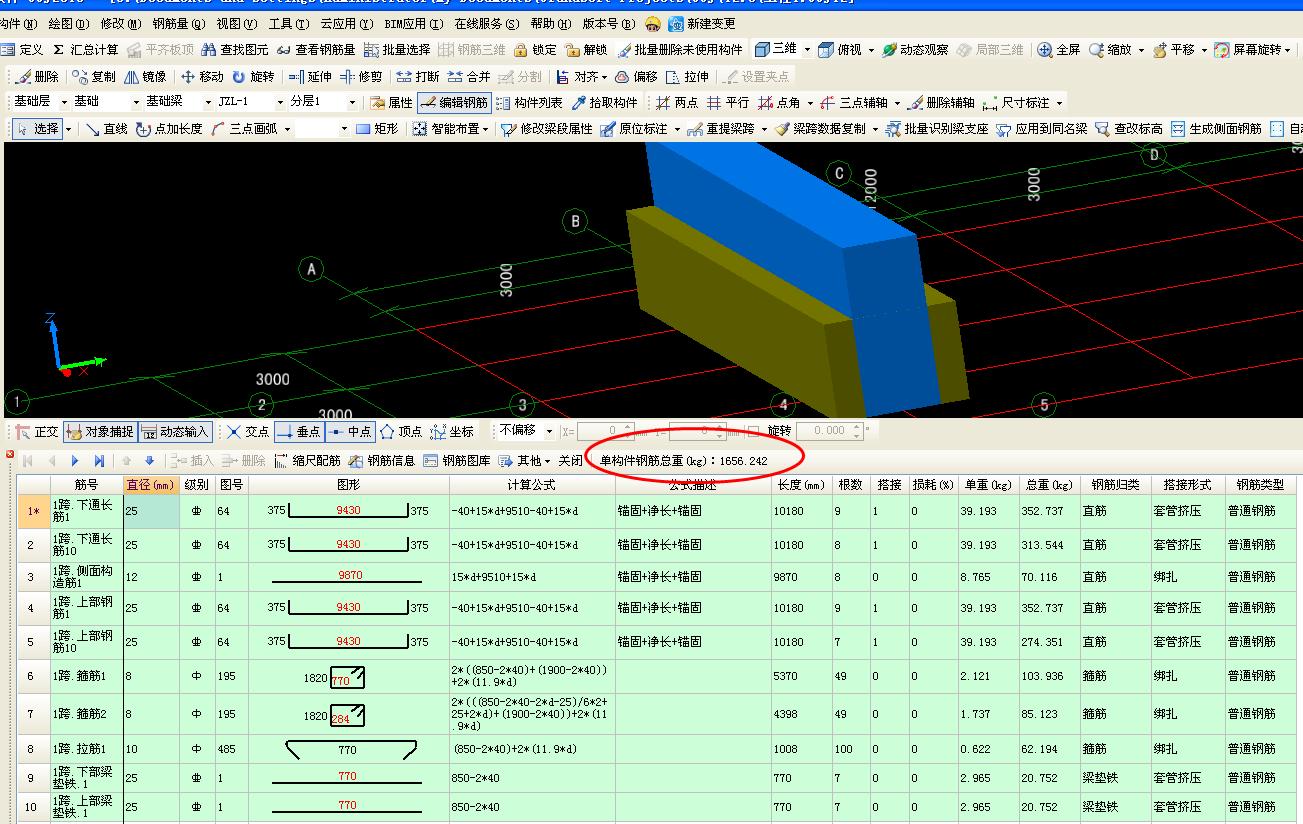Screen dimensions: 1303x824
Task: Click 关闭 to close rebar panel
Action: [x=570, y=461]
